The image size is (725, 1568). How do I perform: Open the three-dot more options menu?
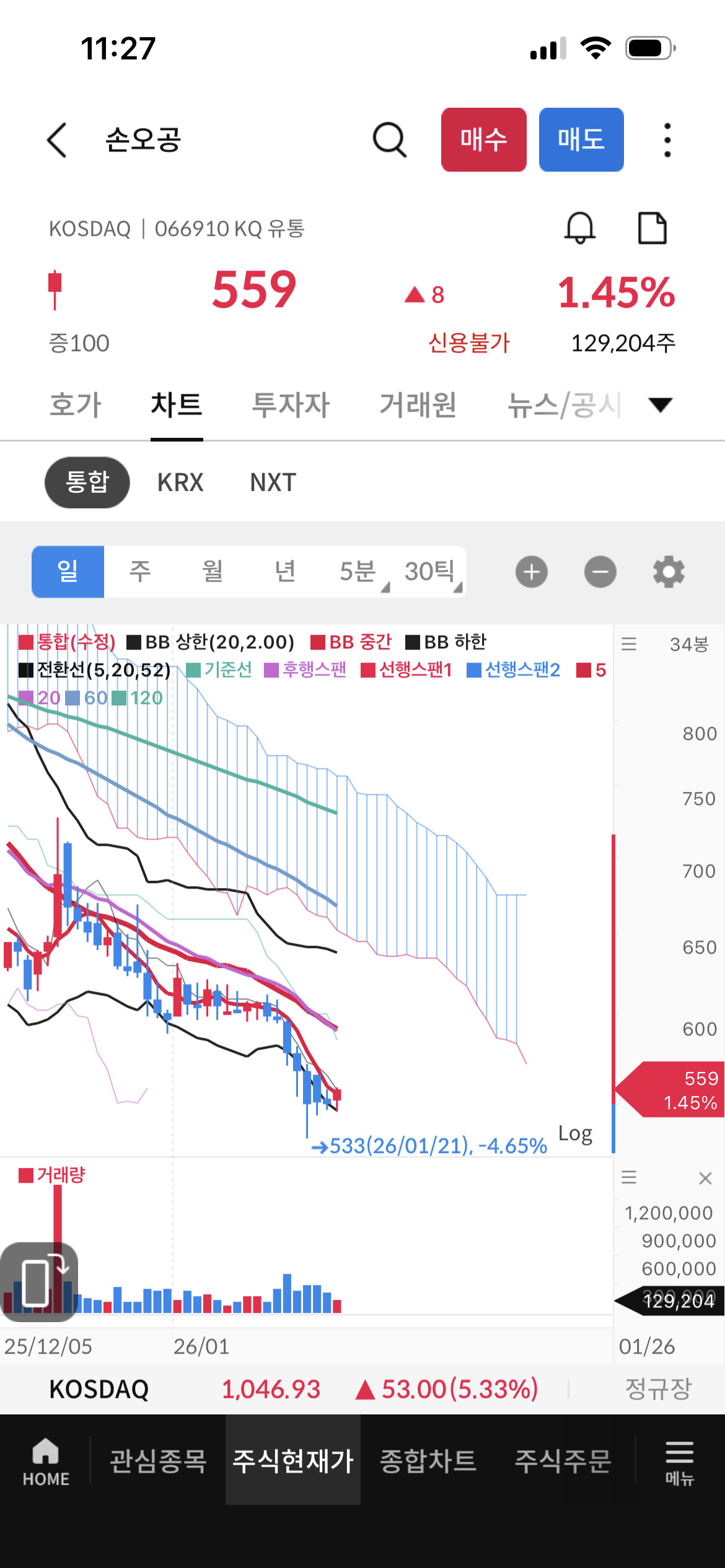tap(667, 140)
